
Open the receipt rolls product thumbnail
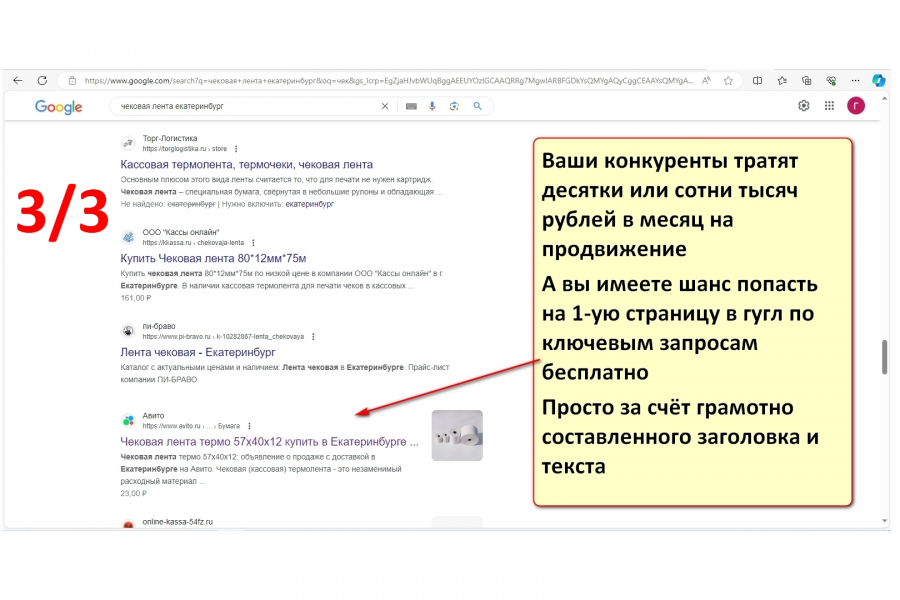pos(457,435)
